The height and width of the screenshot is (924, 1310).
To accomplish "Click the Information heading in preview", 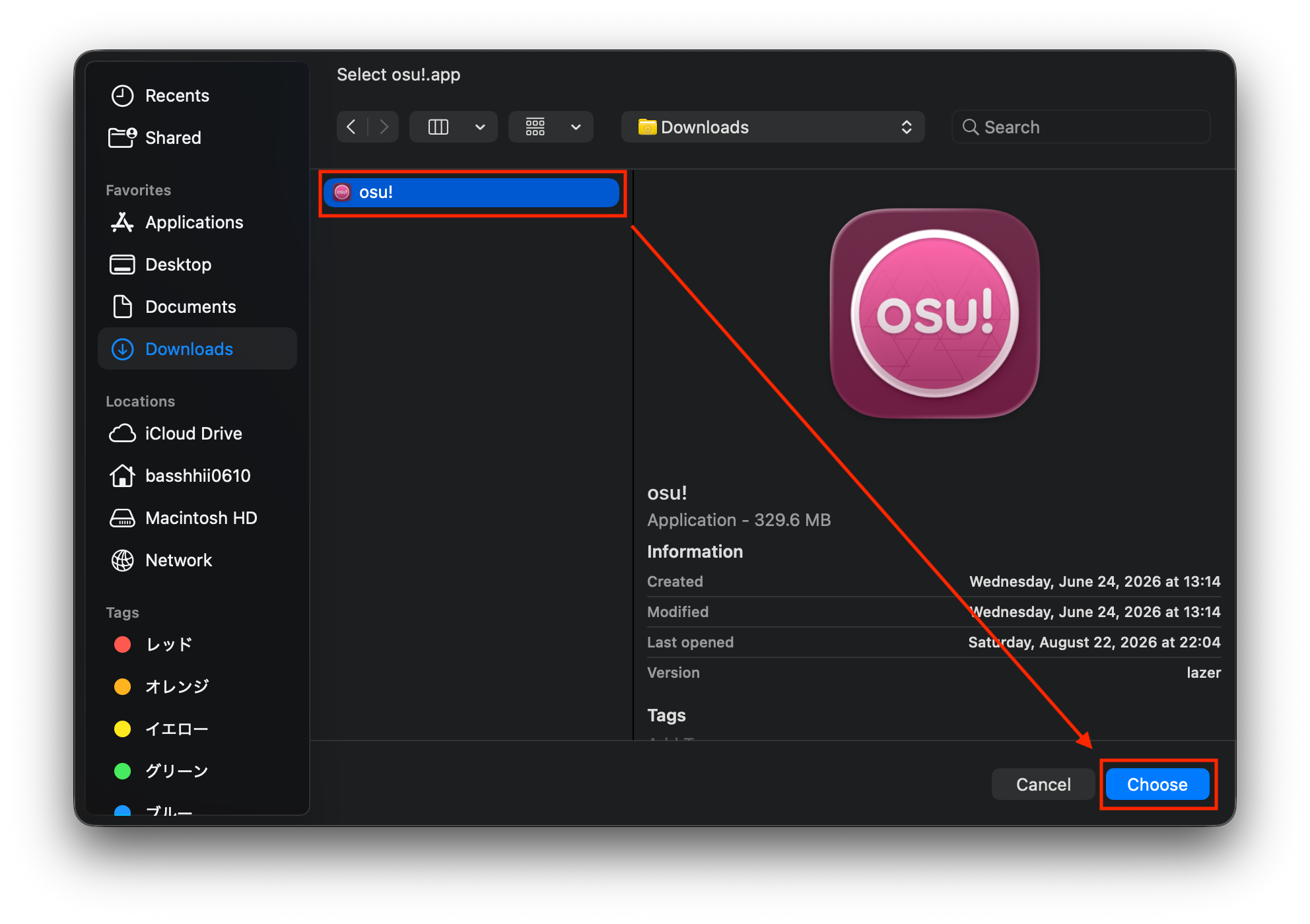I will (x=695, y=552).
